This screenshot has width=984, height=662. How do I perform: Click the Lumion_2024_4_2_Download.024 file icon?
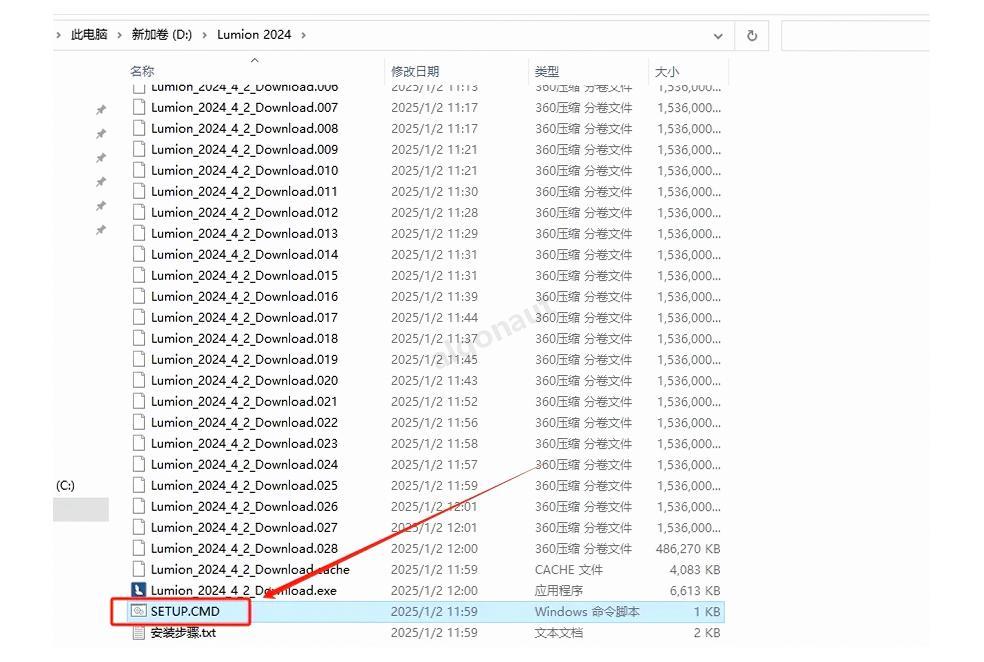[139, 464]
